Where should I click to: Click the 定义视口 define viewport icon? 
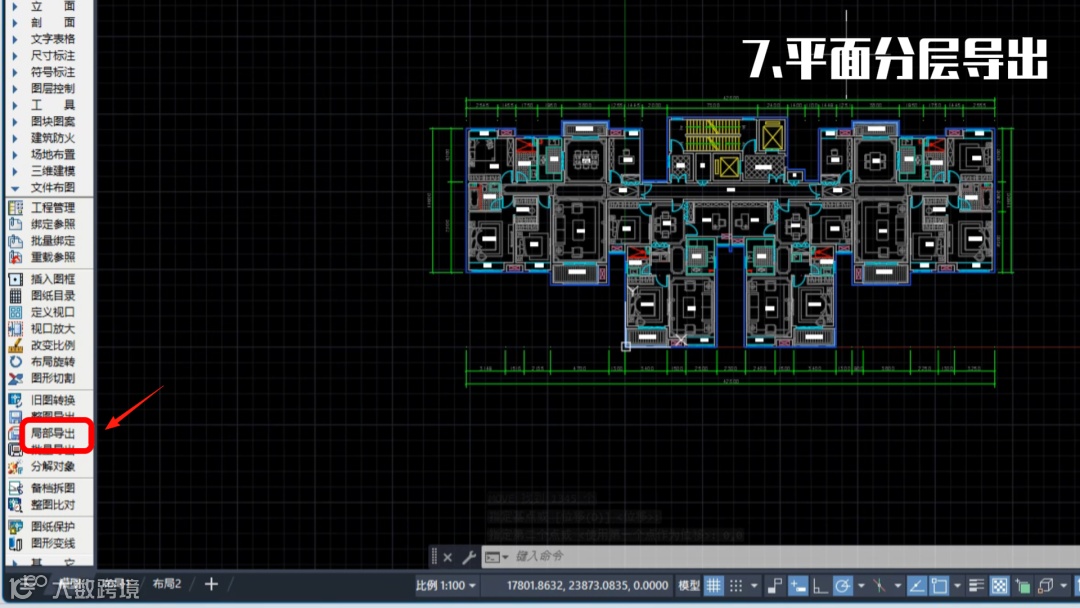tap(15, 312)
